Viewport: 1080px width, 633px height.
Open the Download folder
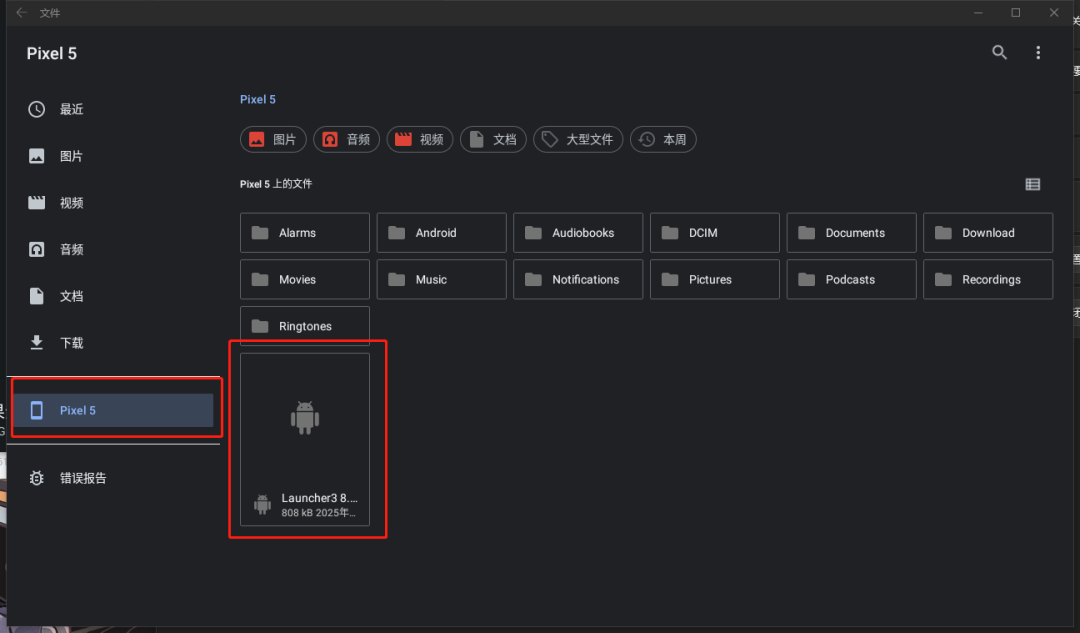click(987, 233)
